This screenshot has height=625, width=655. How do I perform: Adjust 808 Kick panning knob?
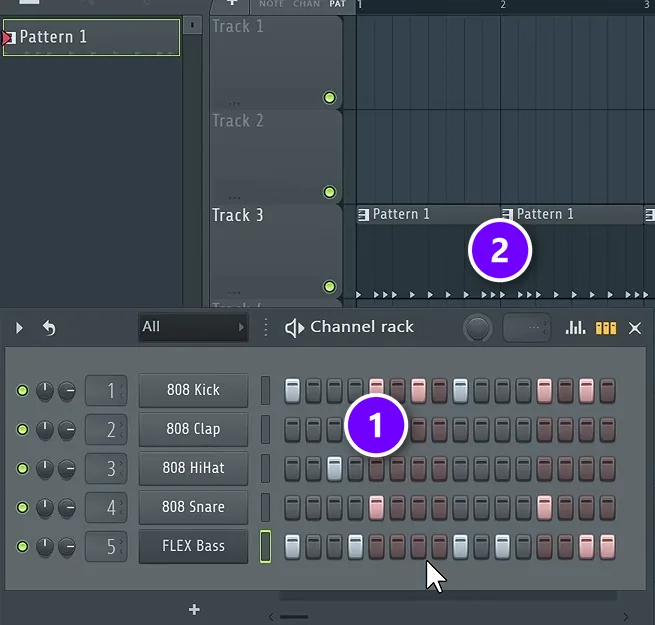point(45,391)
